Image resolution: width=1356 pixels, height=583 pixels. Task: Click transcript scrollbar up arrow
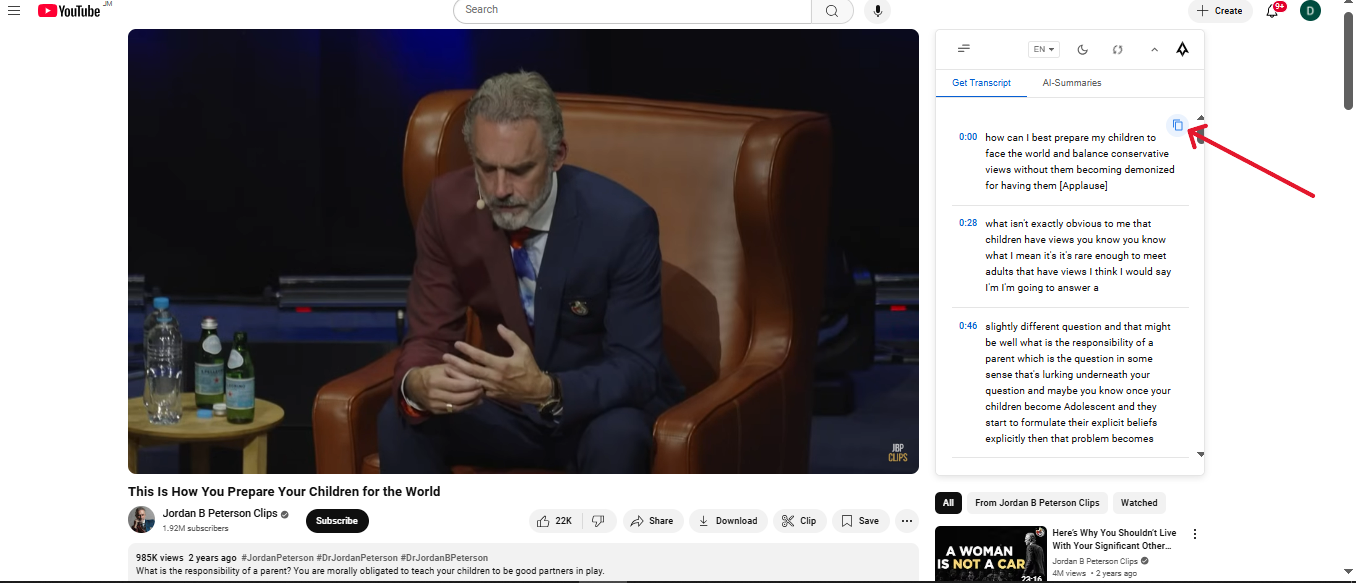(1200, 118)
